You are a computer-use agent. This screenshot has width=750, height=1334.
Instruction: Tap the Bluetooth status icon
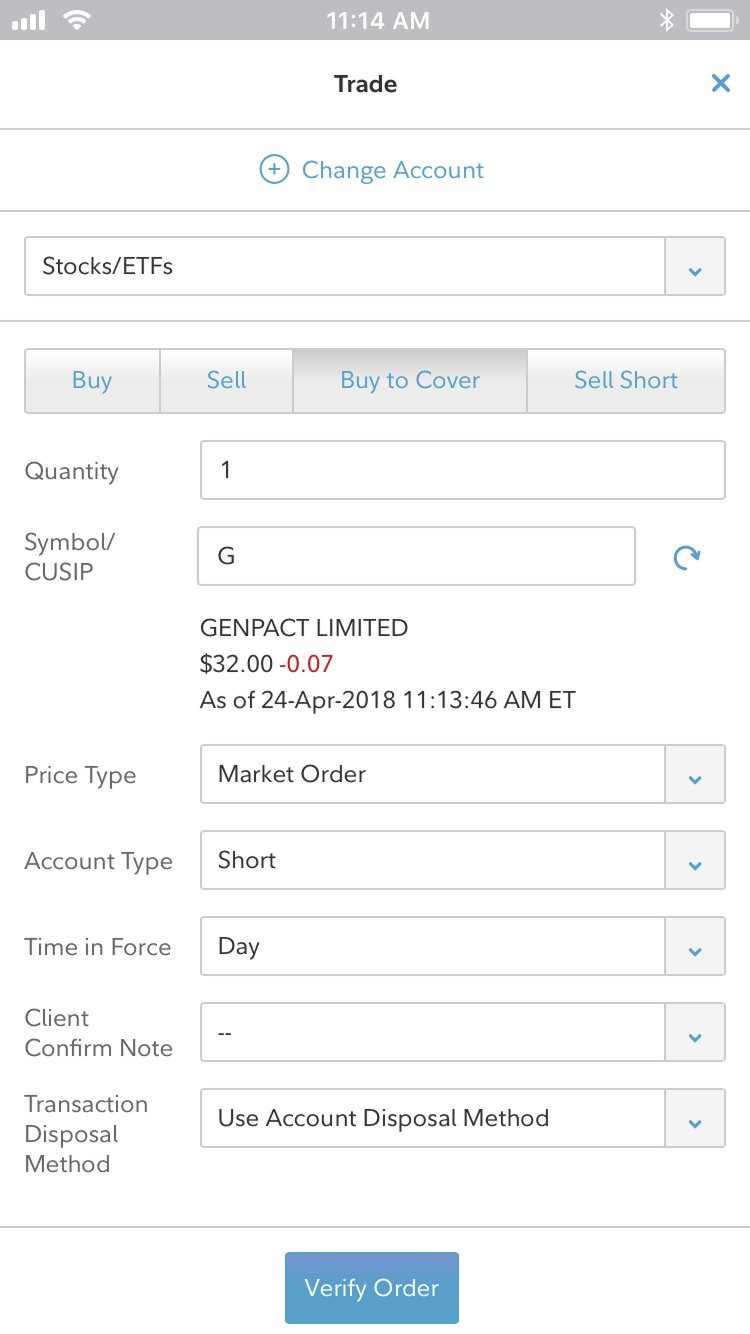(666, 20)
